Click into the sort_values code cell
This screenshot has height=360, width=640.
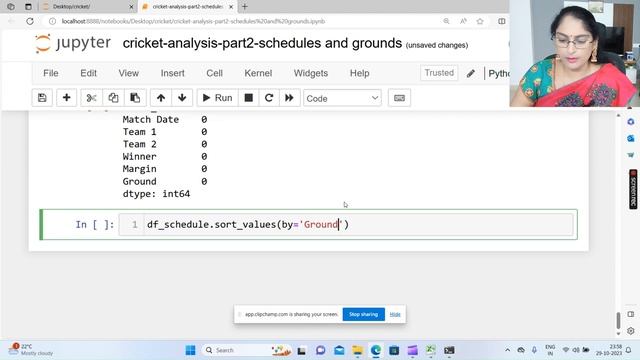click(x=346, y=224)
